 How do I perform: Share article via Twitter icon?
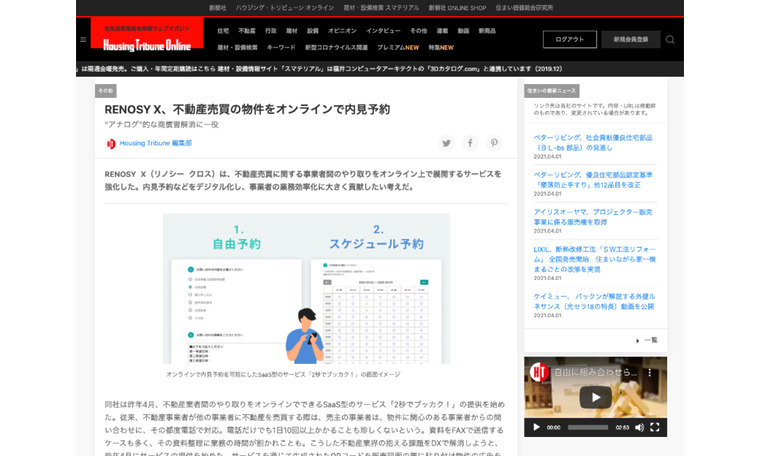point(447,143)
